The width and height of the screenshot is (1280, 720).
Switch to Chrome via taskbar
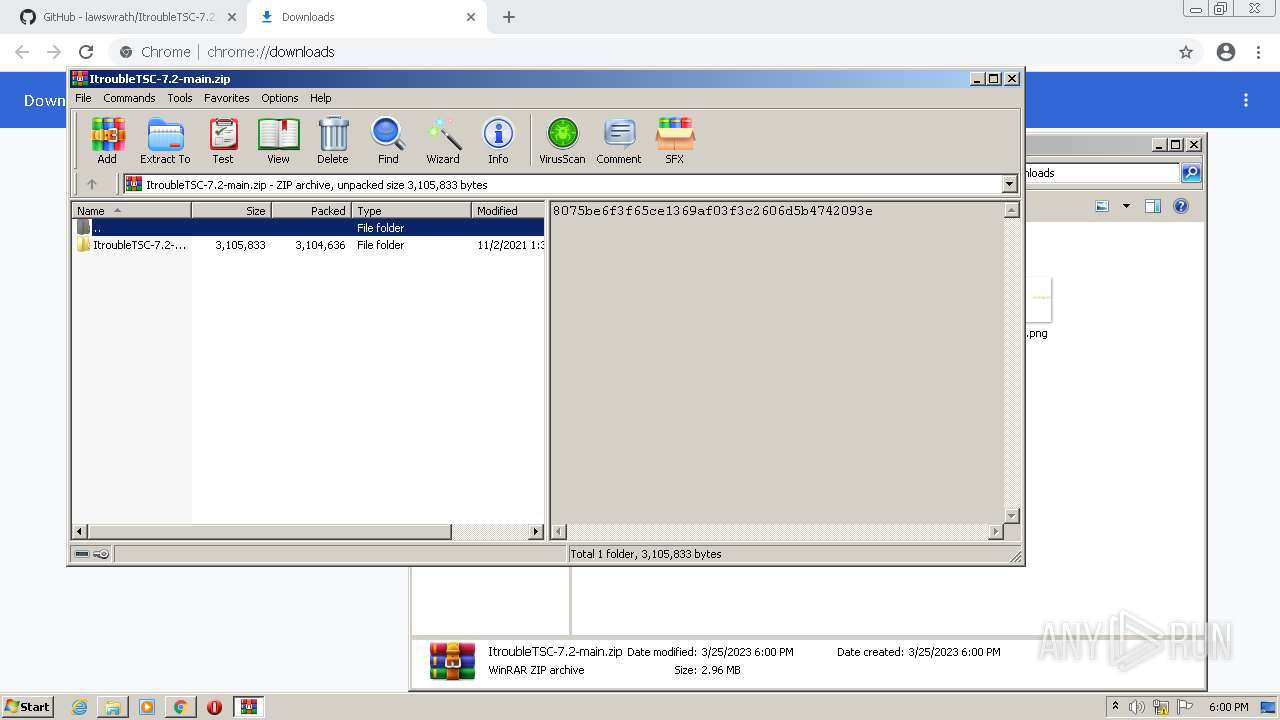(180, 707)
